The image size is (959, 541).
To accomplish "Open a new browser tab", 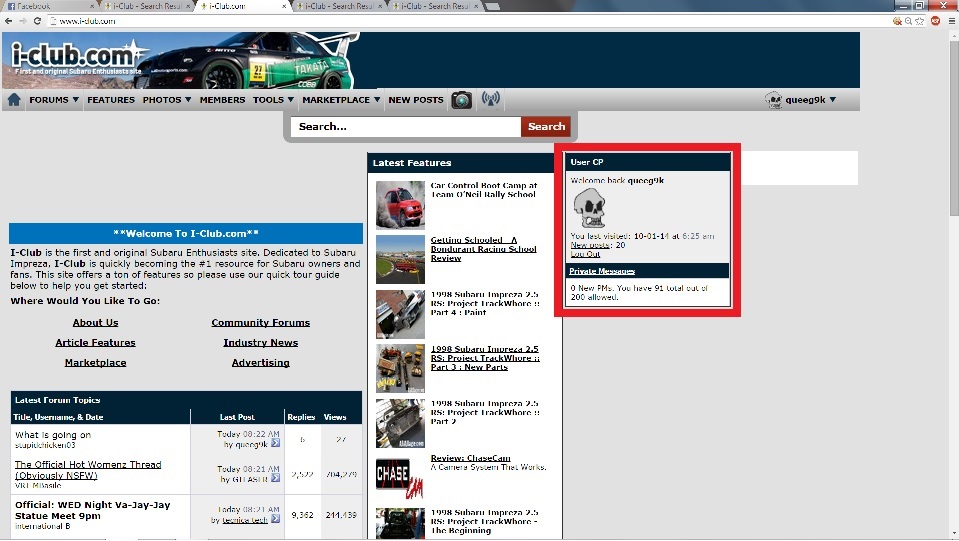I will click(x=492, y=6).
